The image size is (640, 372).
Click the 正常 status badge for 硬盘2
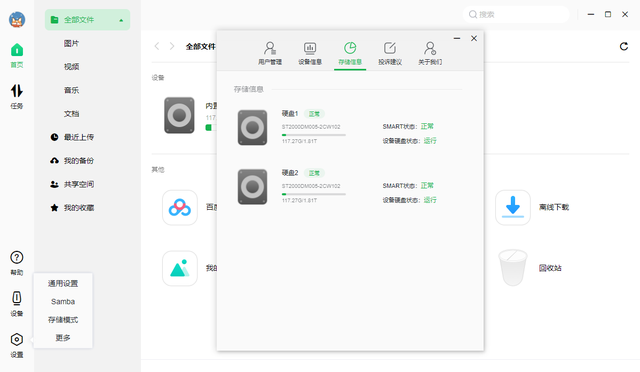pyautogui.click(x=314, y=173)
